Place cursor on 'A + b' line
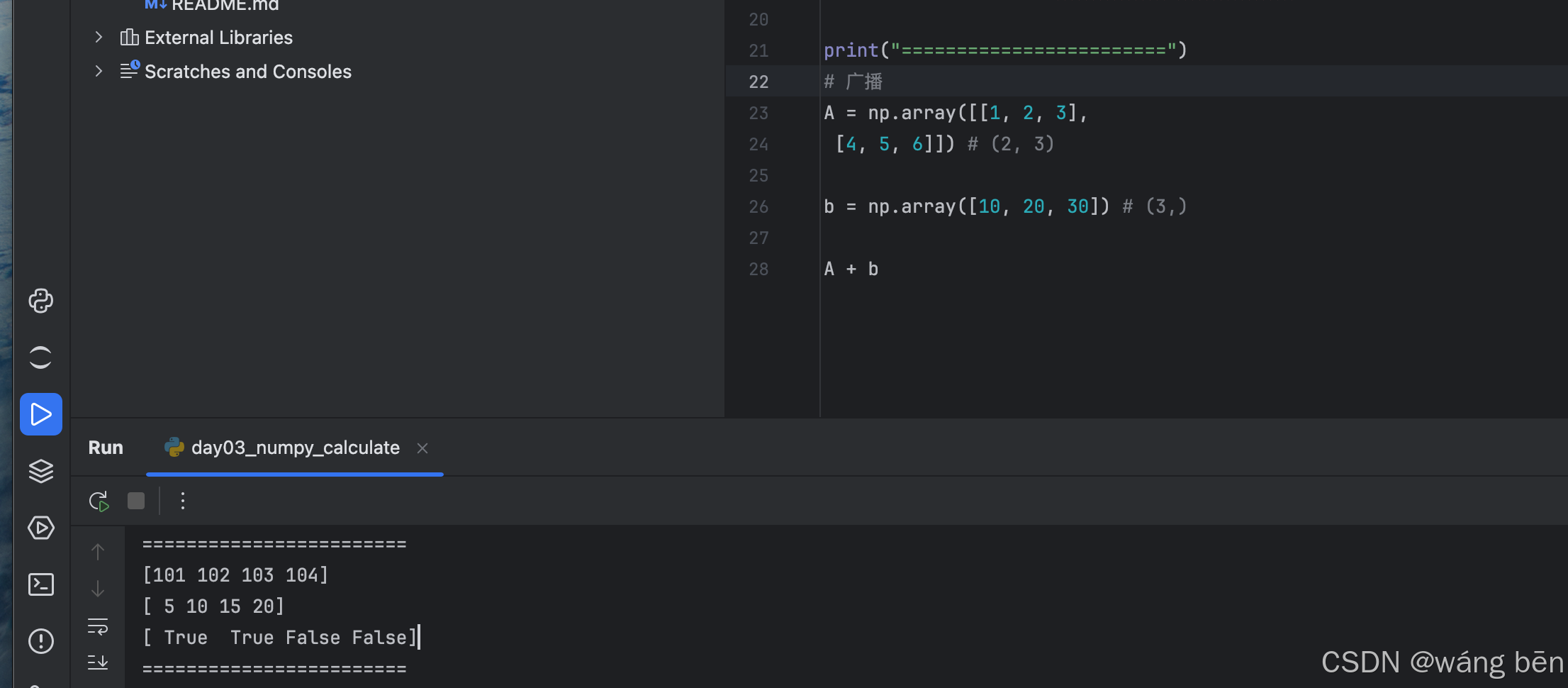1568x688 pixels. tap(851, 269)
